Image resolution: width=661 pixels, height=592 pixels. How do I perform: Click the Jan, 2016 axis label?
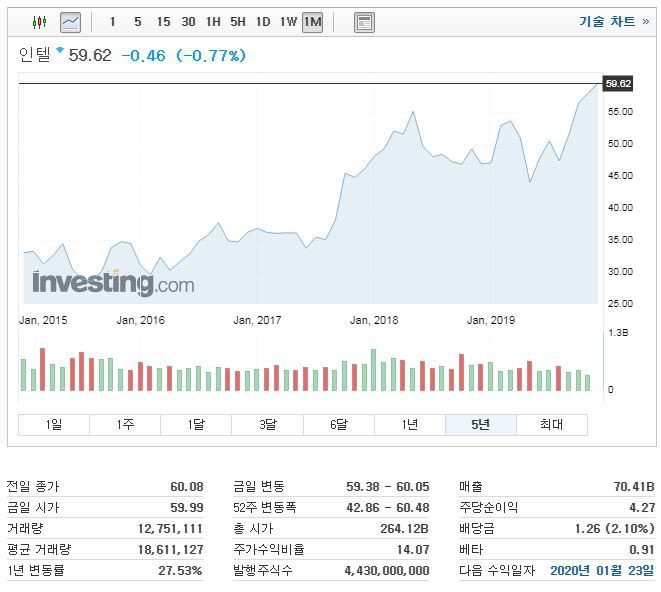(x=140, y=320)
